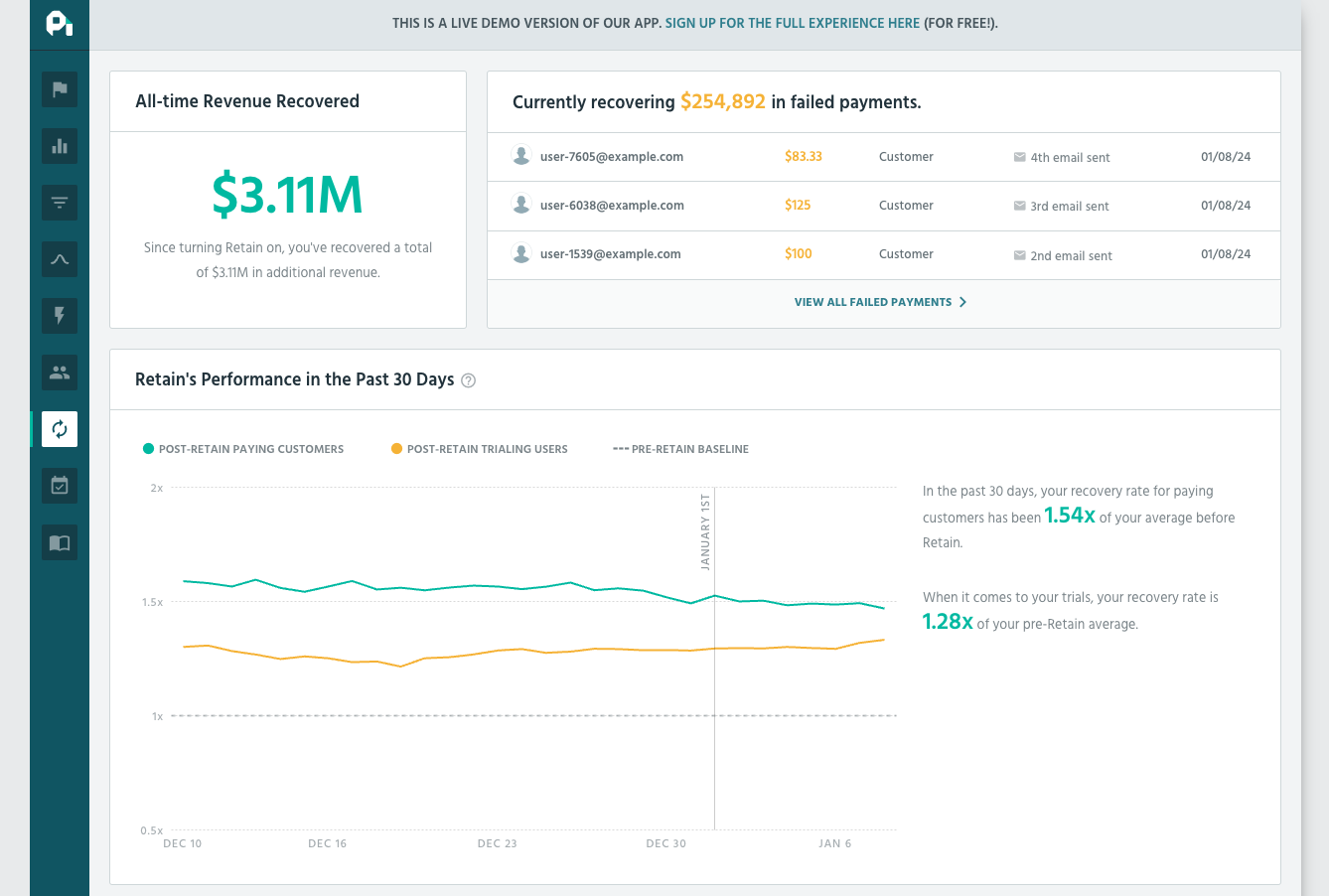Viewport: 1329px width, 896px height.
Task: Click the help icon beside Retain's Performance
Action: click(469, 380)
